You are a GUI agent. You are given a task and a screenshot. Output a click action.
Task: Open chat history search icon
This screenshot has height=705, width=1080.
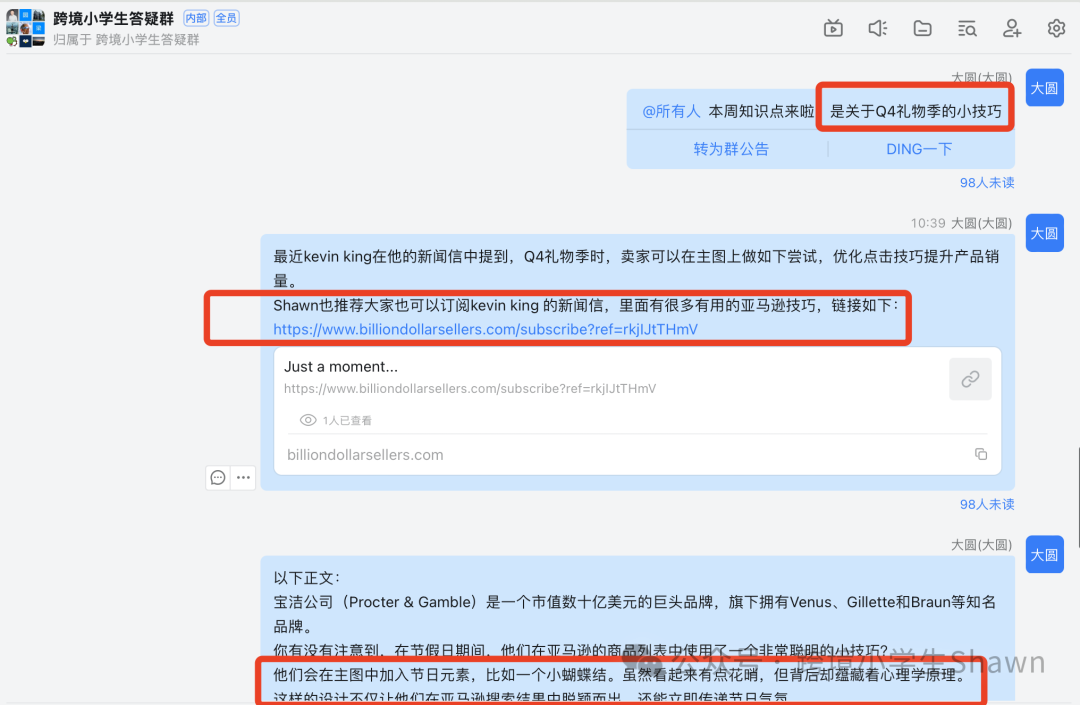pos(967,28)
